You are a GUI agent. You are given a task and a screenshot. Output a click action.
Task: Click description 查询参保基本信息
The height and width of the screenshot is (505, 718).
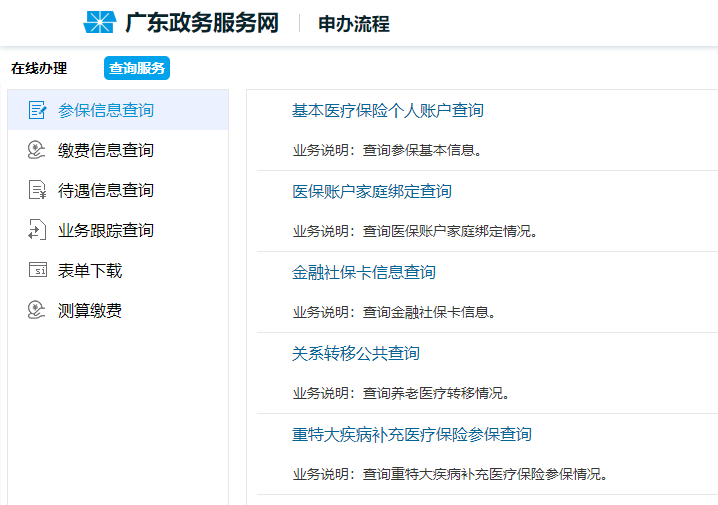click(422, 150)
